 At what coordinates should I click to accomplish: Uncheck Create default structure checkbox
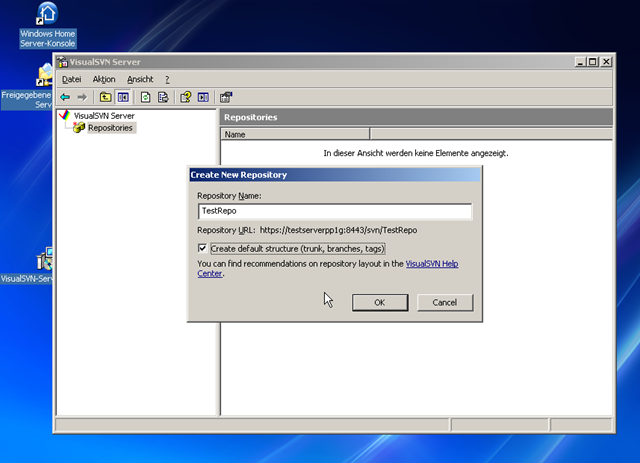tap(202, 248)
